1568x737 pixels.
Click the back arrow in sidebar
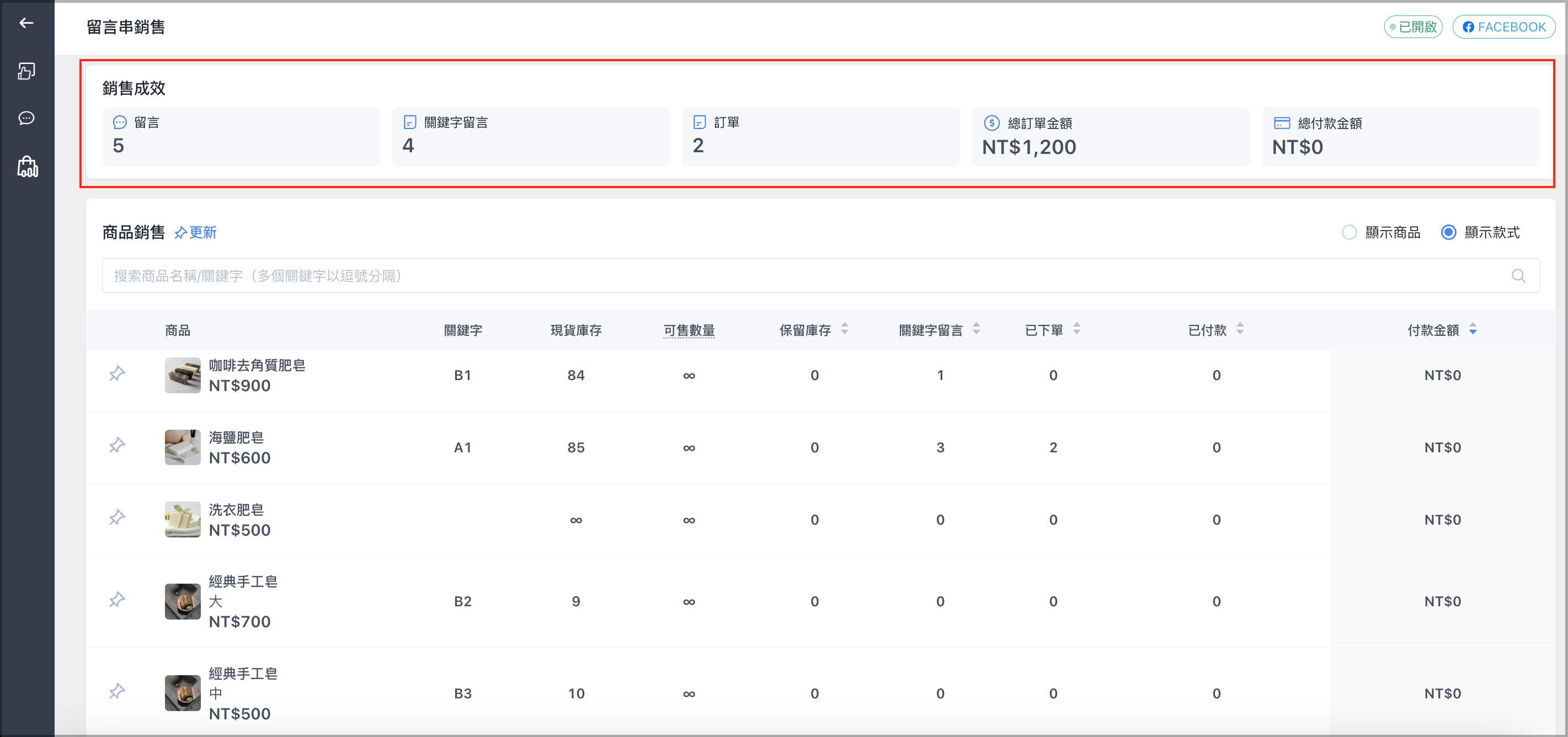coord(26,23)
